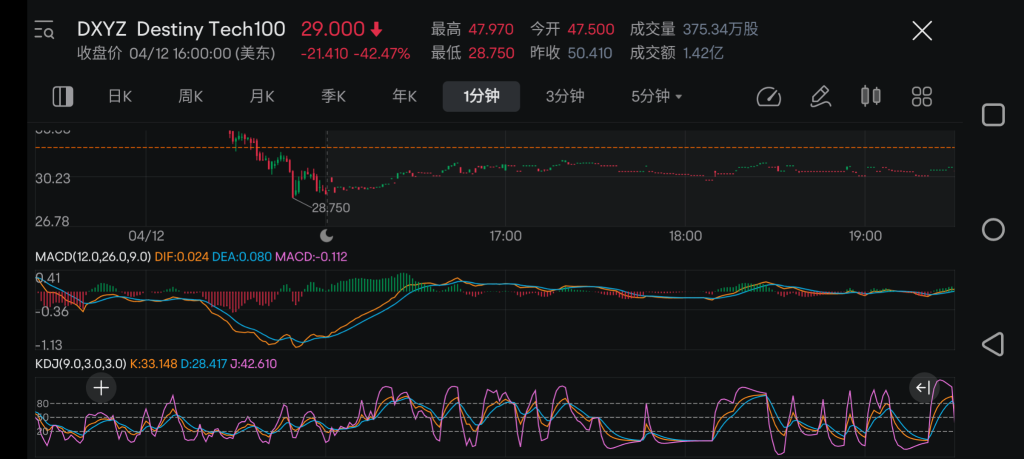This screenshot has width=1024, height=459.
Task: Select the 3分钟 interval tab
Action: pyautogui.click(x=565, y=97)
